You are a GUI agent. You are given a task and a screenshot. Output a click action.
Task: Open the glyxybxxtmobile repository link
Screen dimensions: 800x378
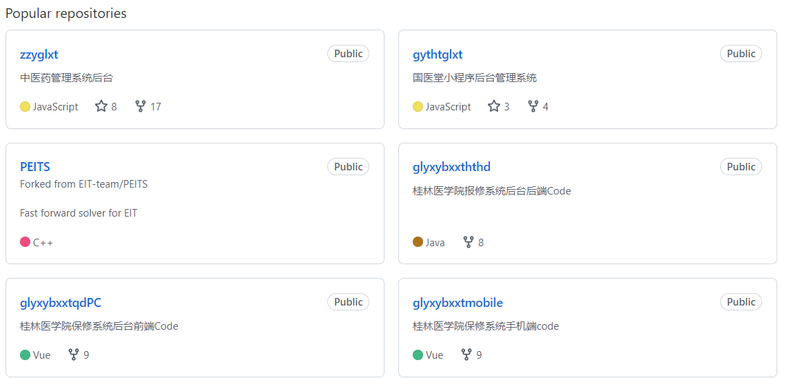[x=458, y=303]
